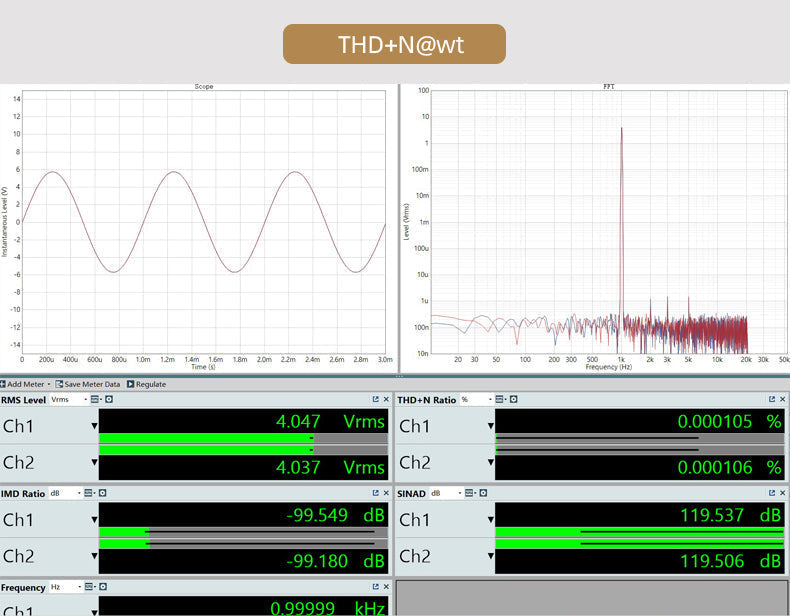Open the Add Meter menu
Screen dimensions: 790x616
24,384
